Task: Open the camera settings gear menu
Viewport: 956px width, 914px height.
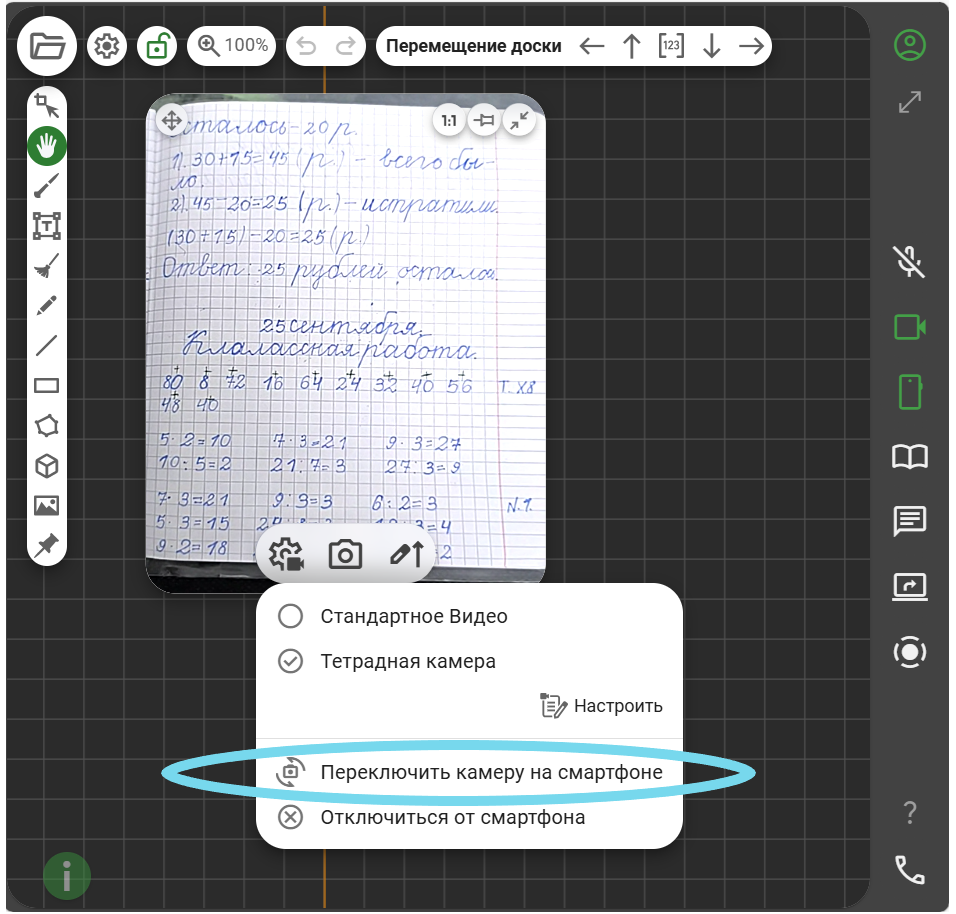Action: pos(288,554)
